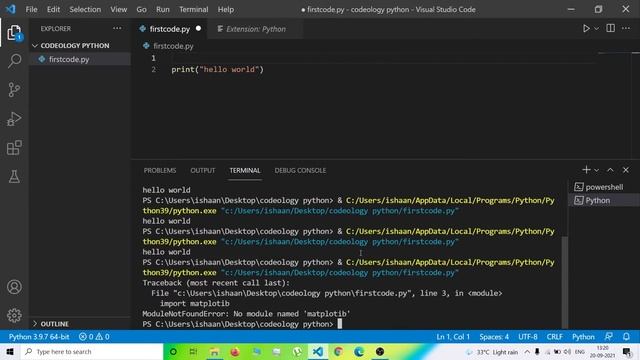Open Run and Debug view icon
The image size is (640, 360).
click(x=14, y=119)
